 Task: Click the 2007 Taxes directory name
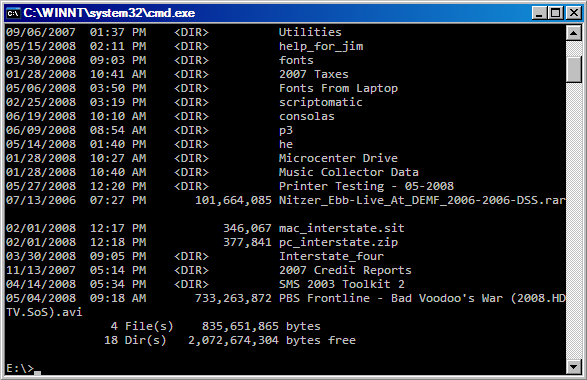pos(314,74)
